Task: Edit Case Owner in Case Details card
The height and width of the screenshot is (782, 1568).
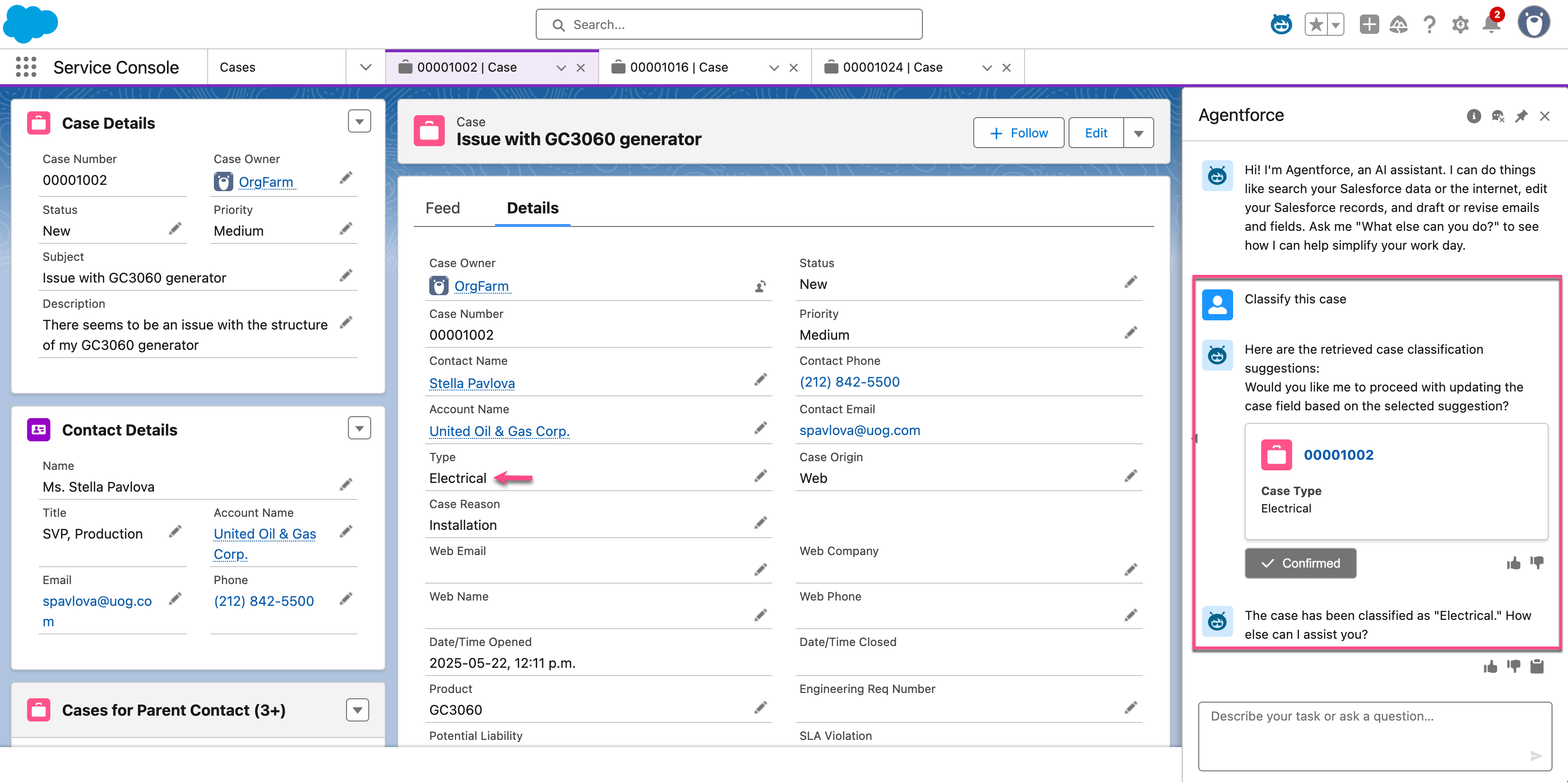Action: tap(346, 178)
